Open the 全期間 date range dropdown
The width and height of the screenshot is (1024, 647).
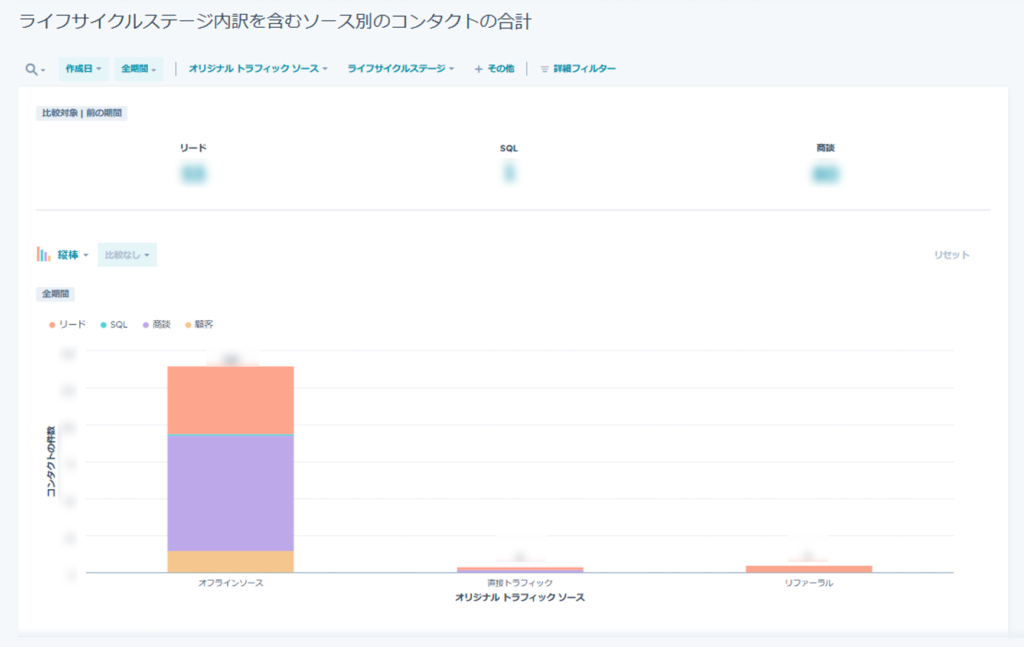click(138, 69)
